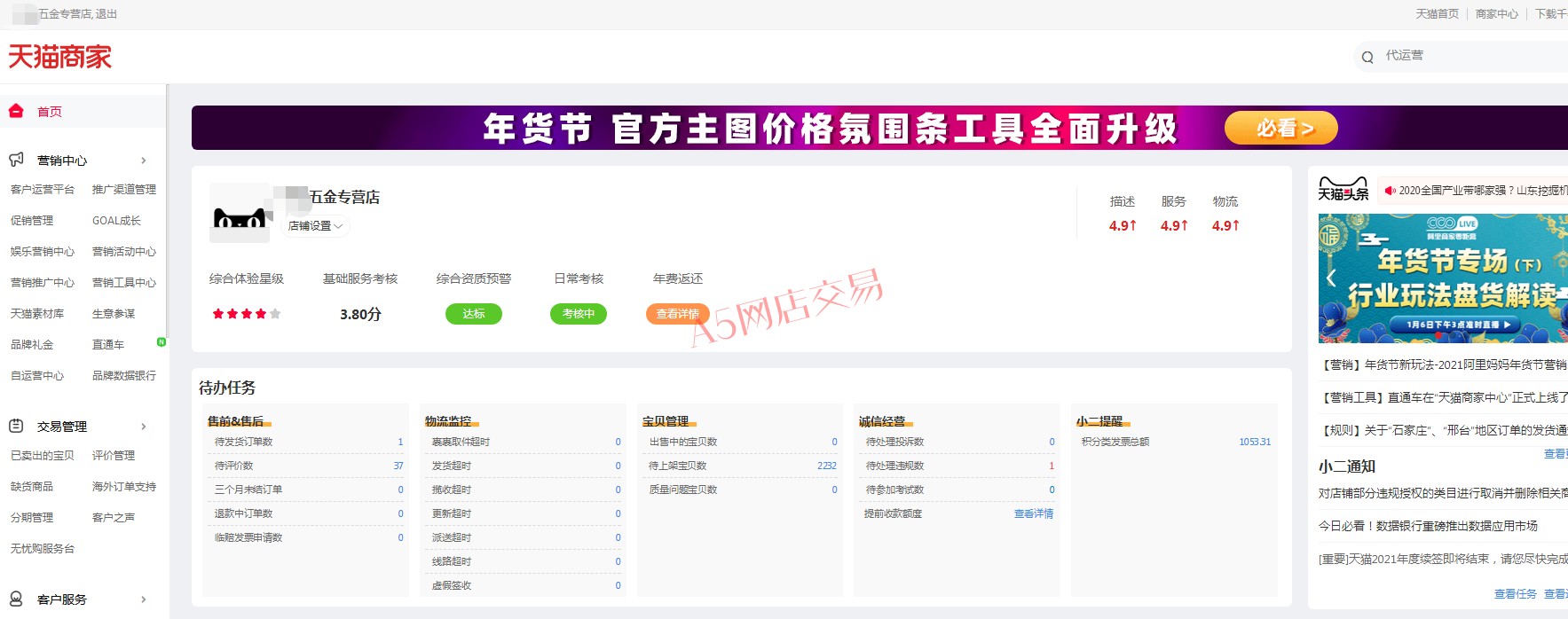Viewport: 1568px width, 619px height.
Task: Click the 年货节专场 carousel image
Action: (1443, 278)
